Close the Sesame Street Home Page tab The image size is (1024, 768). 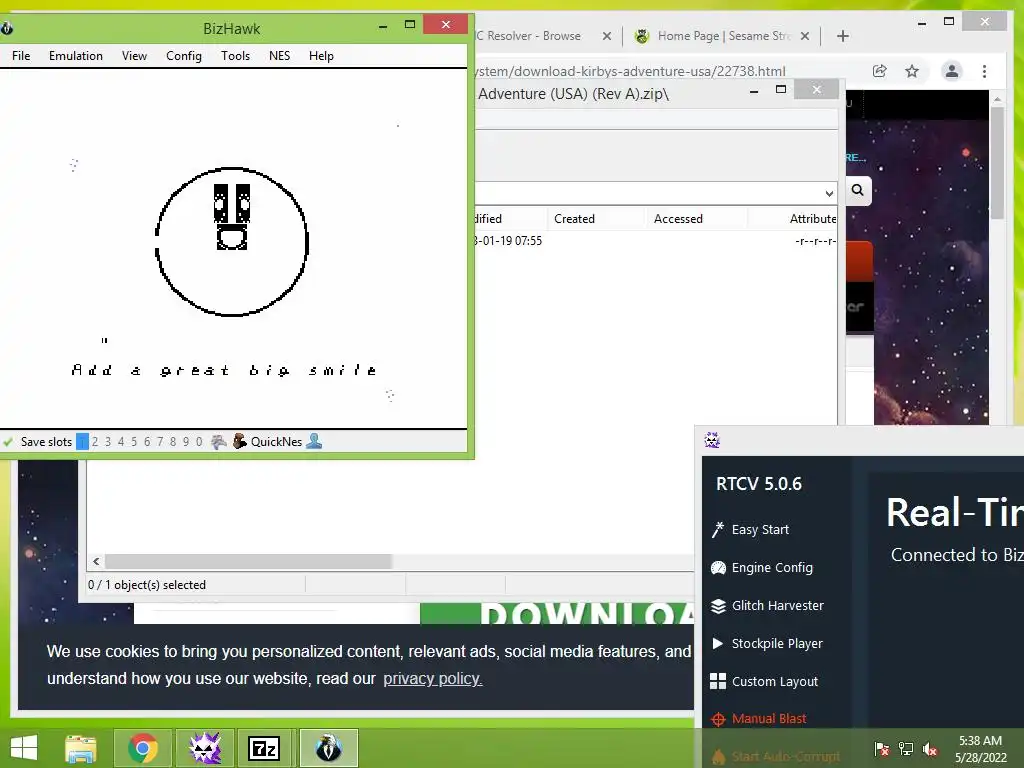pos(805,36)
